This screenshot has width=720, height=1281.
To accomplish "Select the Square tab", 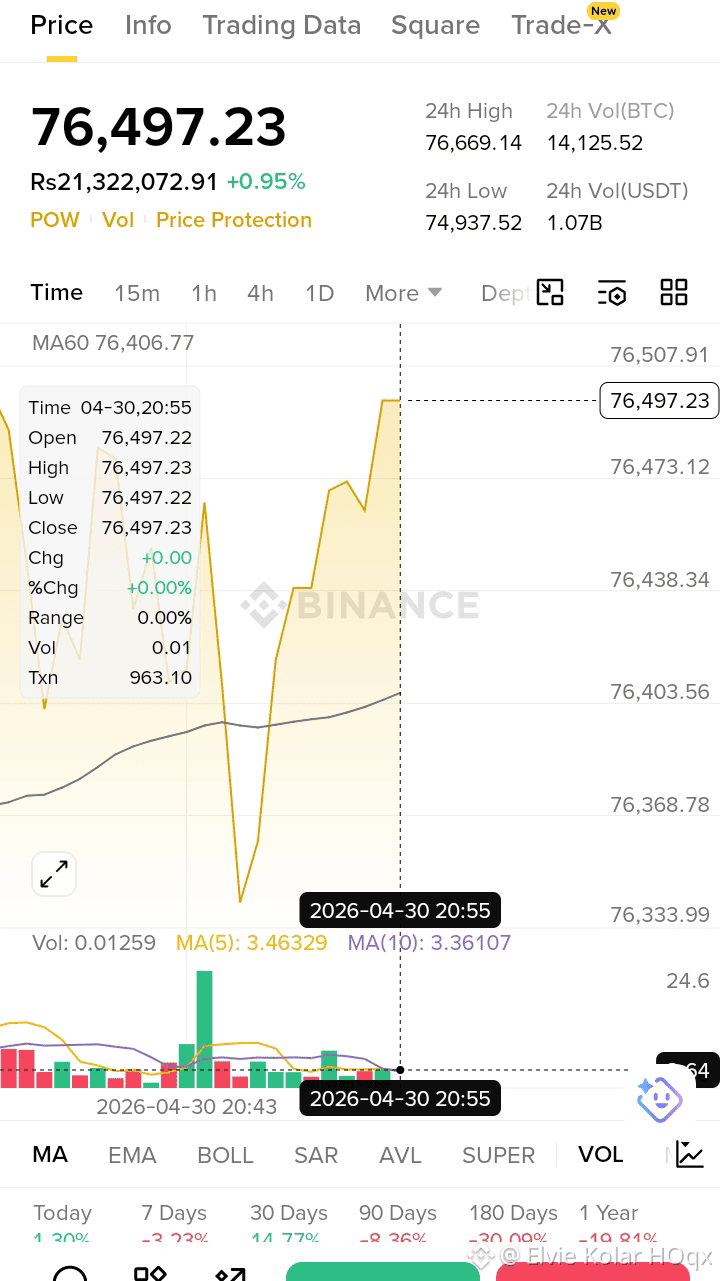I will coord(435,25).
